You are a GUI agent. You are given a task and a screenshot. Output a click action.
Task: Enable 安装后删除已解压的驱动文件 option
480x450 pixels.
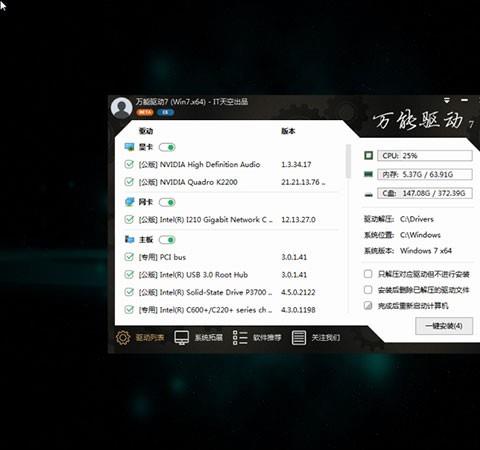[368, 290]
